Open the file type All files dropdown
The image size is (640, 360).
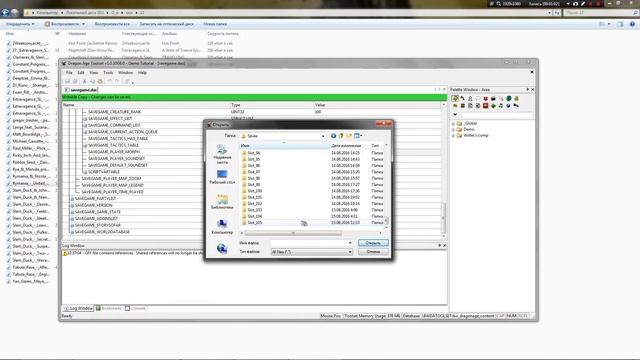[x=312, y=252]
